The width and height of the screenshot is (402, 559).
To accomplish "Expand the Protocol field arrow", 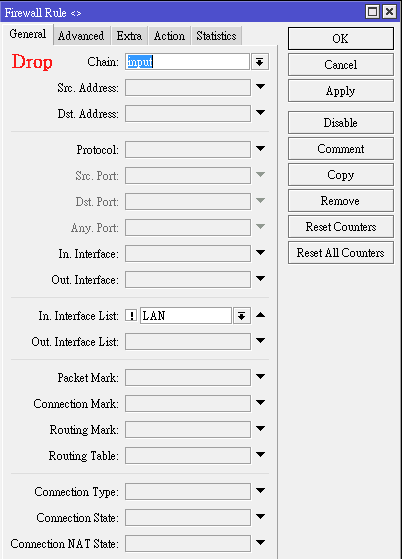I will pos(261,149).
